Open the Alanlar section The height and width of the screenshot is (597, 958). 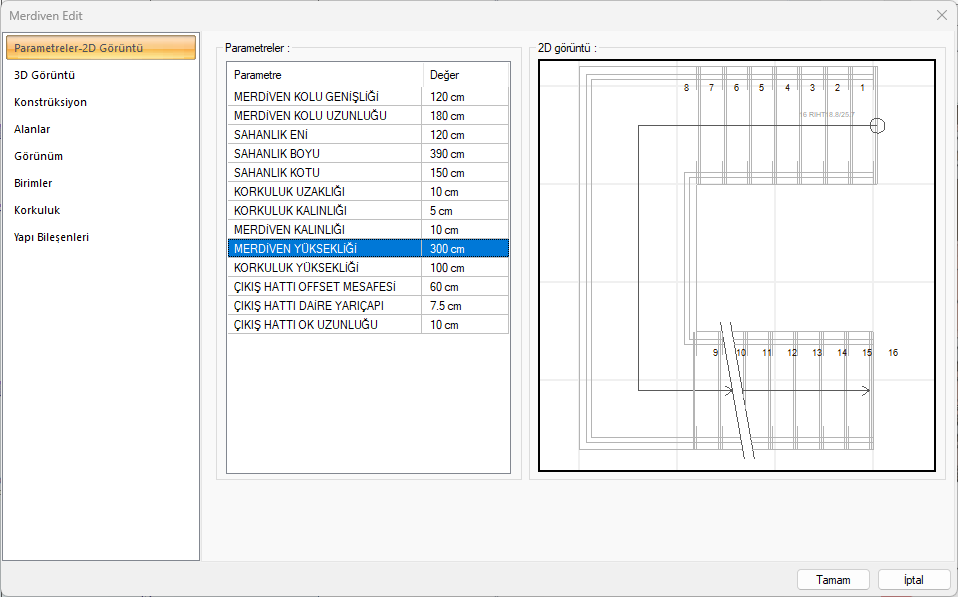point(32,129)
